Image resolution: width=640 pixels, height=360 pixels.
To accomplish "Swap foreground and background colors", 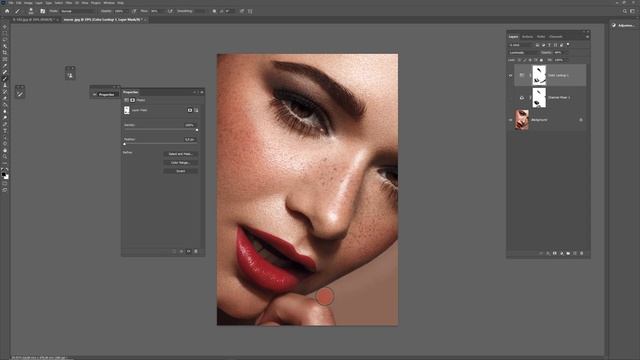I will pyautogui.click(x=7, y=169).
